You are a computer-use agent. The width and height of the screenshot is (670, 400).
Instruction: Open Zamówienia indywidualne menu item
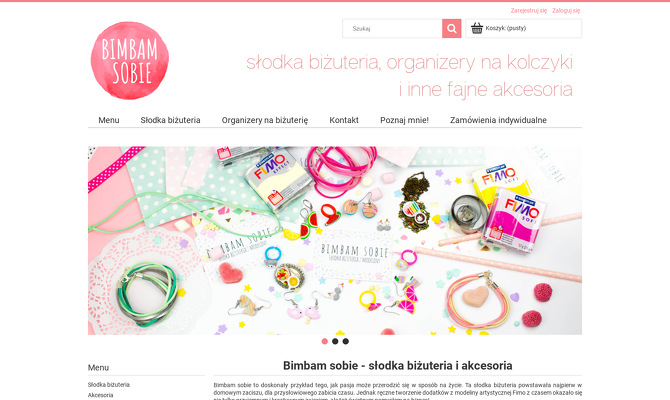(498, 120)
